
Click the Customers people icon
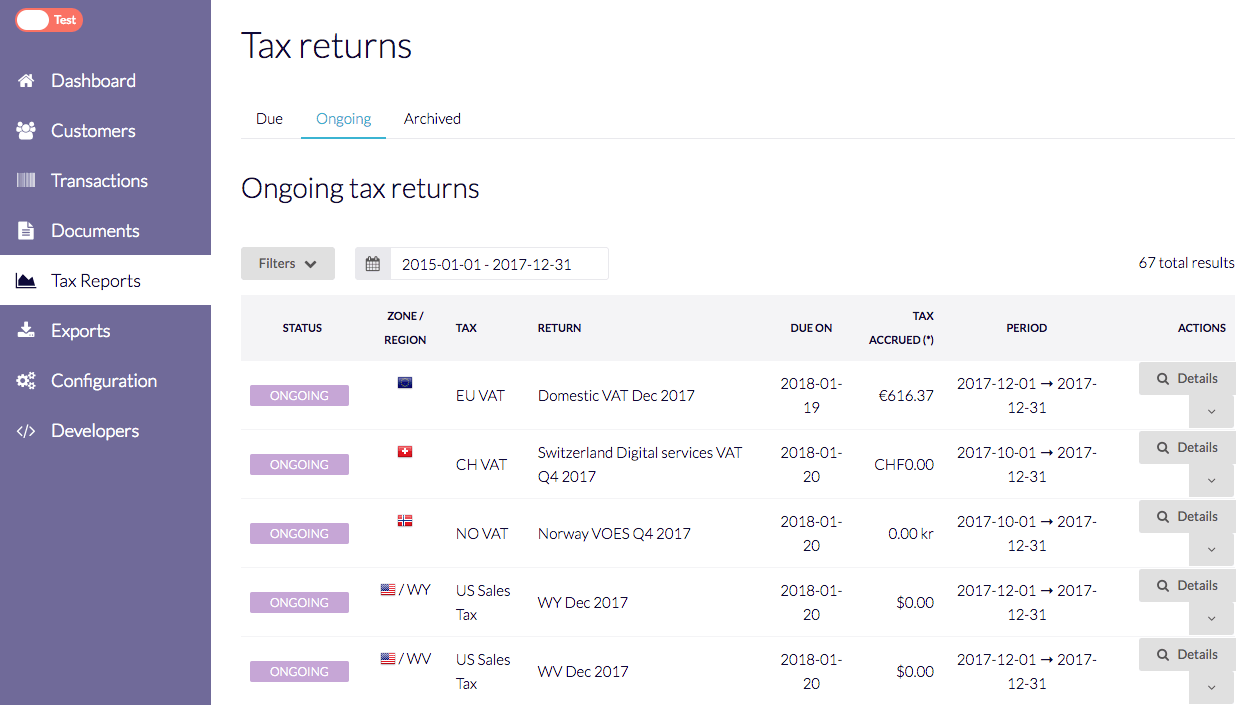27,131
